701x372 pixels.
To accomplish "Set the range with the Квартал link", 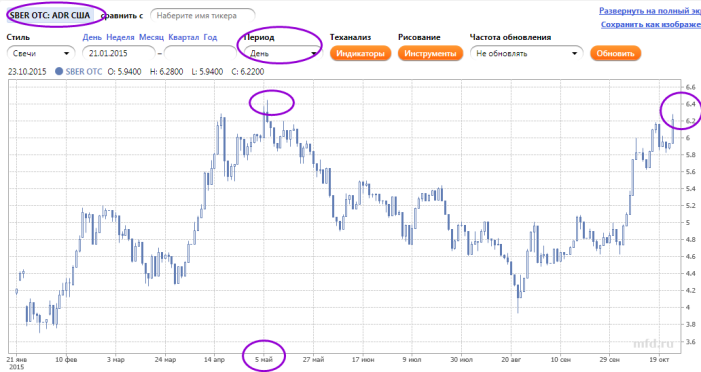I will [x=184, y=38].
